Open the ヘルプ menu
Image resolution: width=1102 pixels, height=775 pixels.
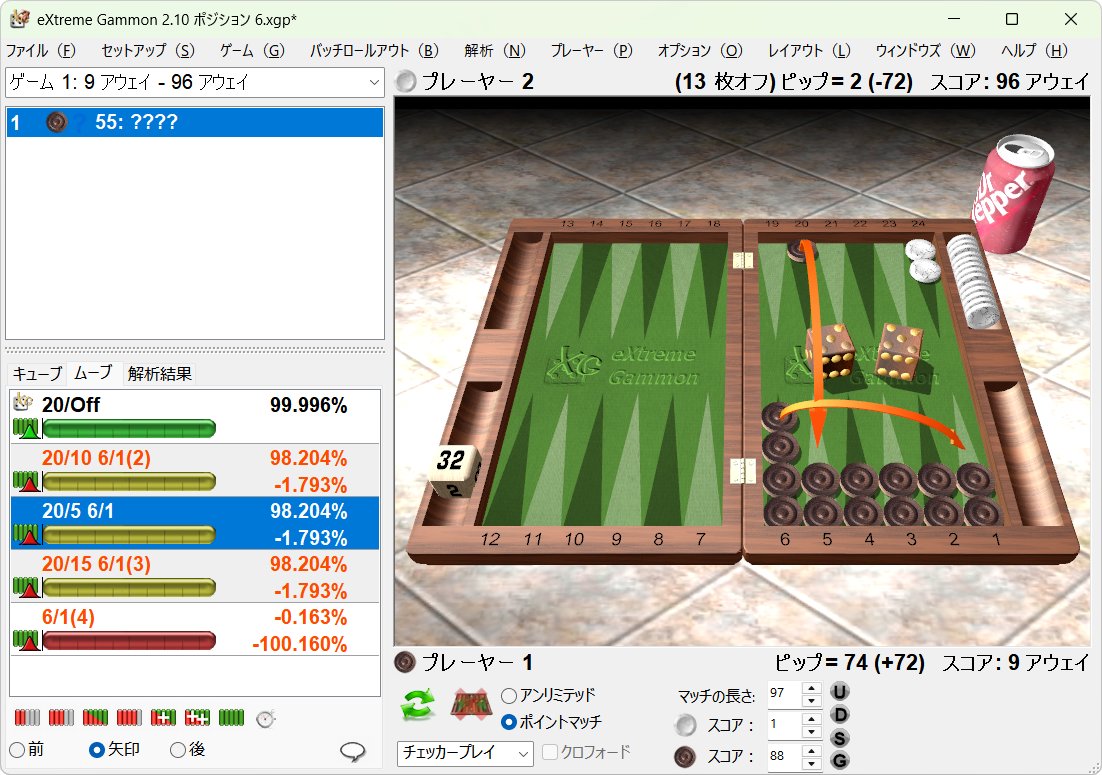(x=1034, y=51)
